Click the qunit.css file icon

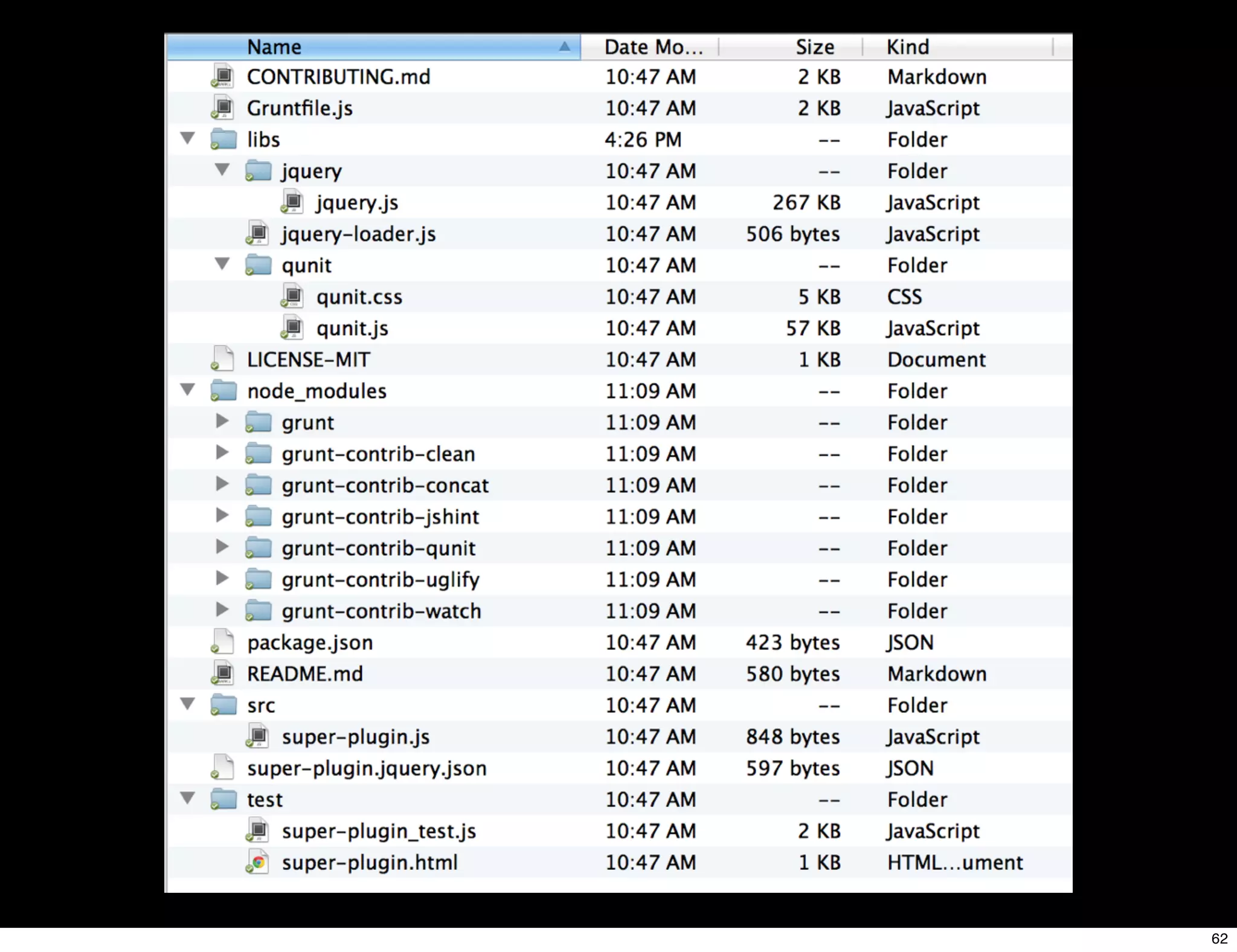[x=293, y=297]
